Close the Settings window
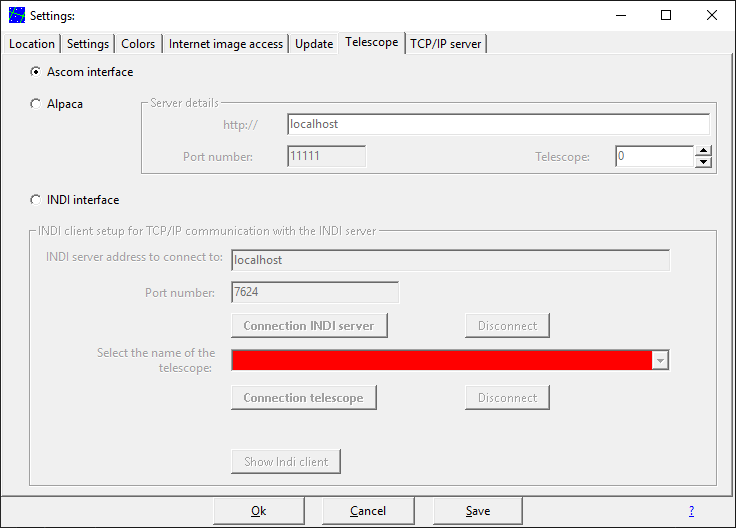The image size is (736, 528). (x=712, y=15)
